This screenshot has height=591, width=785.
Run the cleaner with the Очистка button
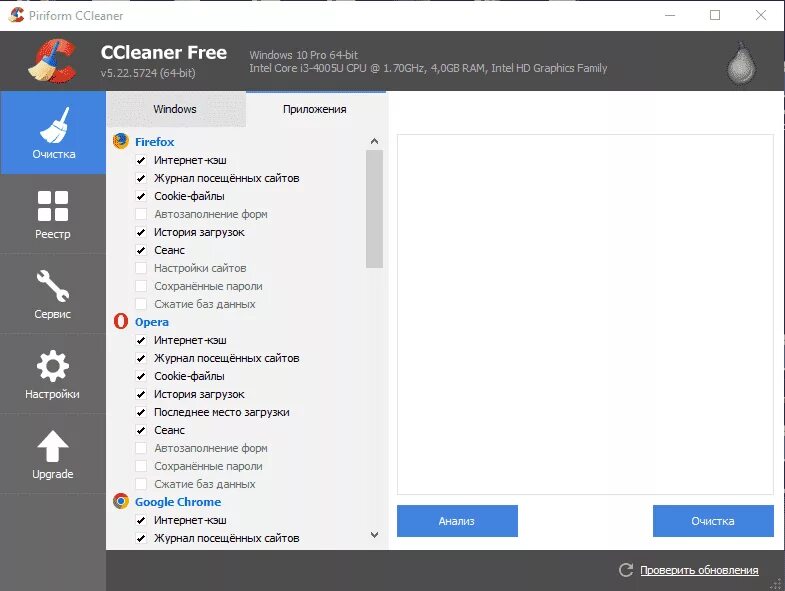pos(713,521)
